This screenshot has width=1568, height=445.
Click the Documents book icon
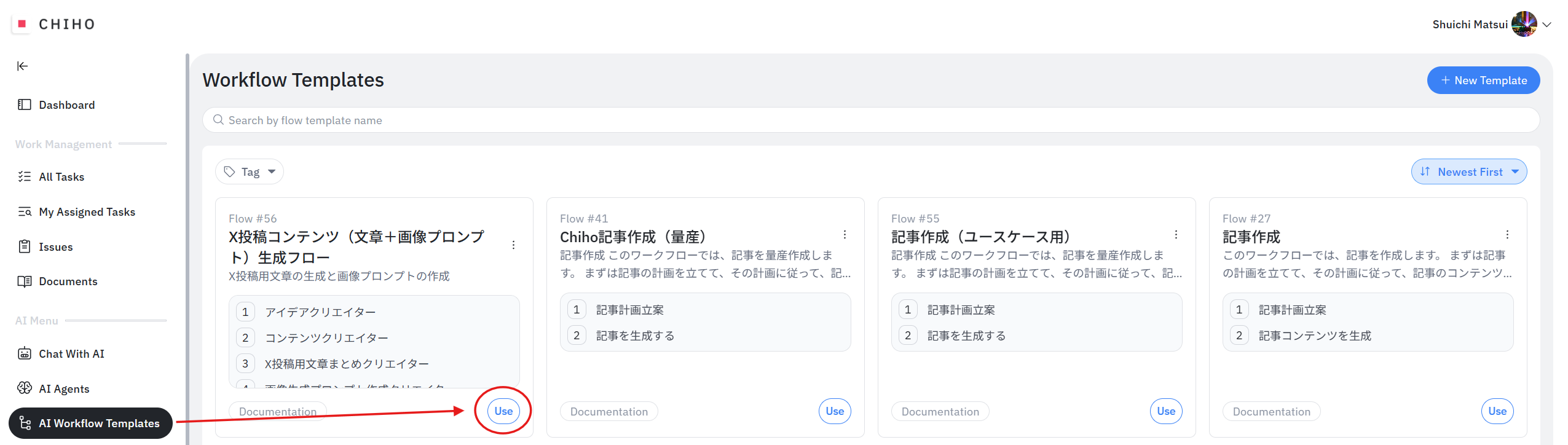tap(25, 282)
